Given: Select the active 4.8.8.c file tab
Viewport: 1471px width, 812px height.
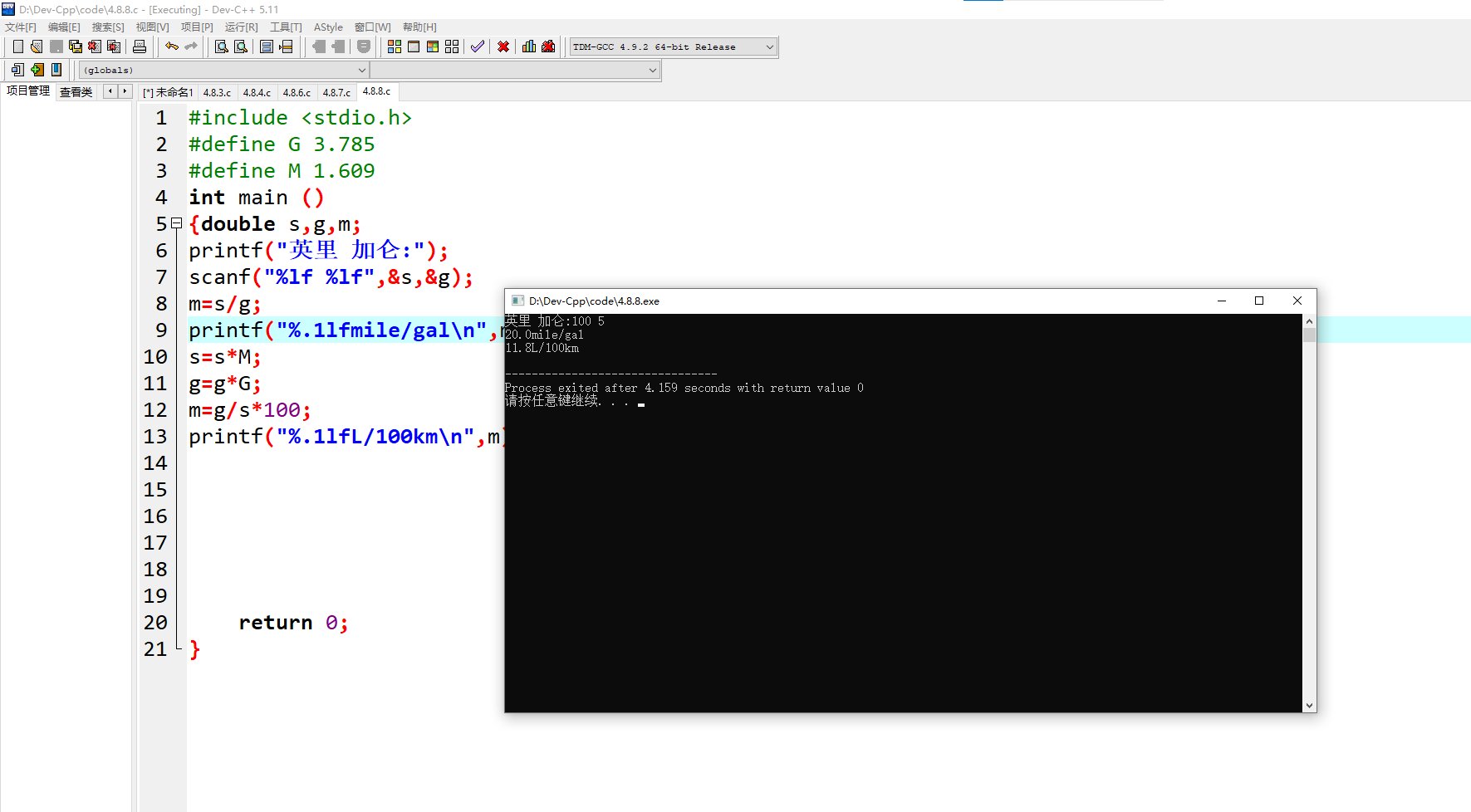Looking at the screenshot, I should [376, 91].
